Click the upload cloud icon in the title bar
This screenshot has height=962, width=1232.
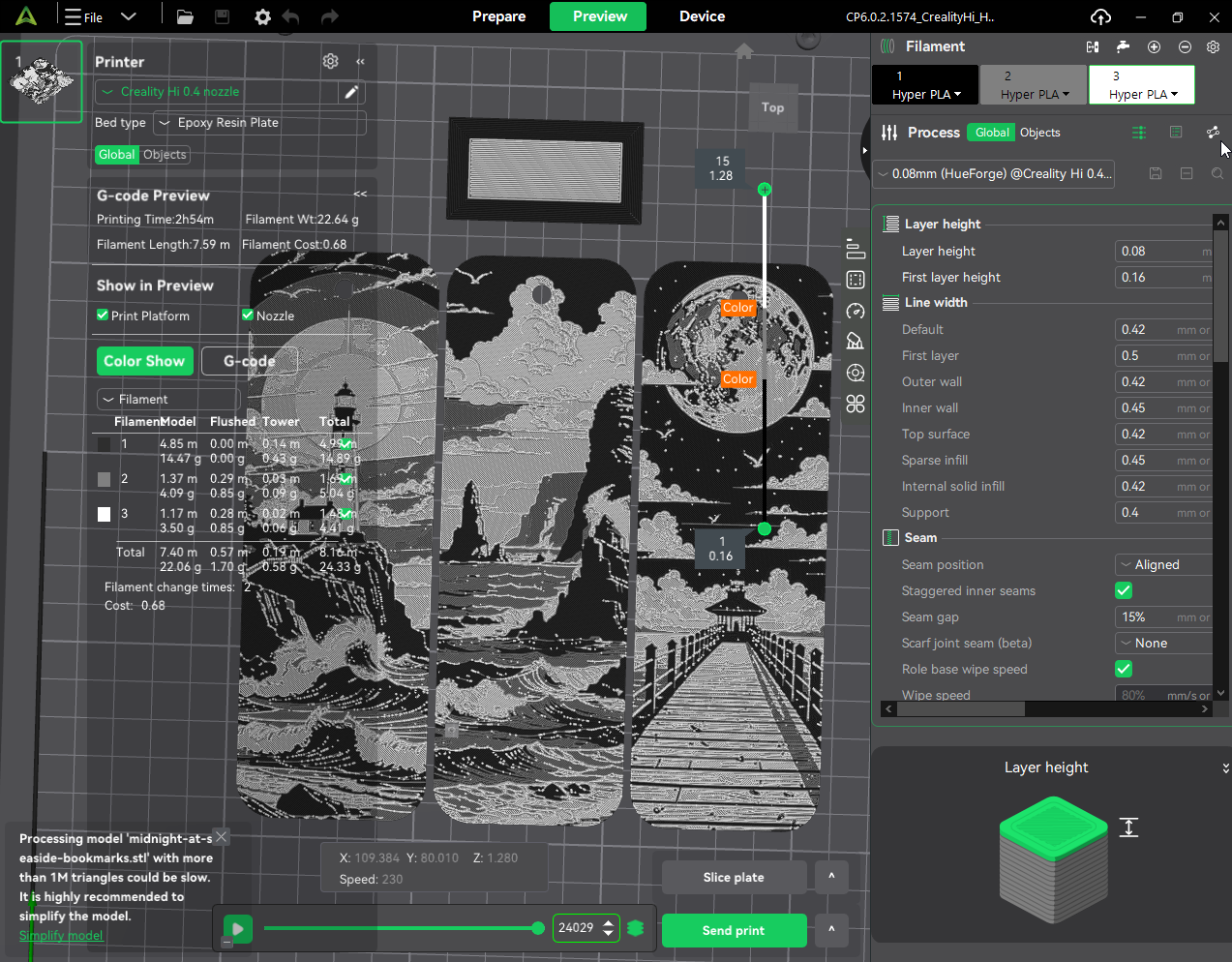click(x=1100, y=16)
